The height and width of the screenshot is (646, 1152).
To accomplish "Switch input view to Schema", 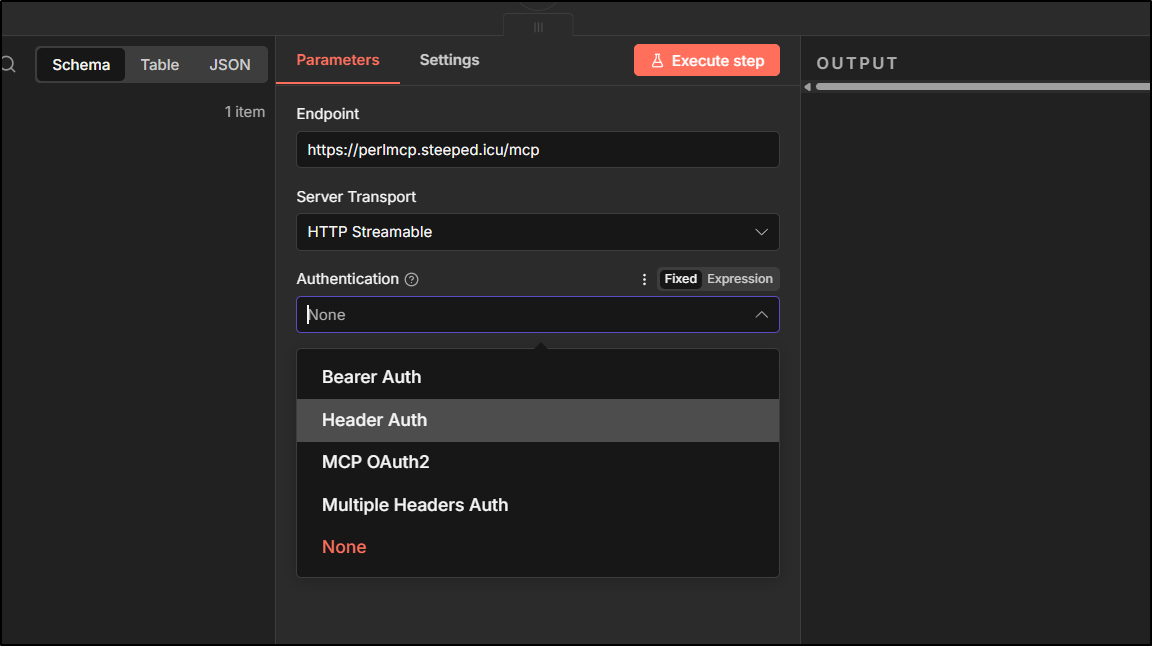I will point(81,65).
